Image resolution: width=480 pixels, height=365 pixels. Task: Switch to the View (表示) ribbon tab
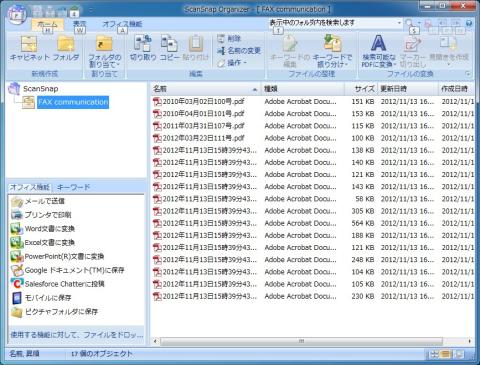(80, 24)
